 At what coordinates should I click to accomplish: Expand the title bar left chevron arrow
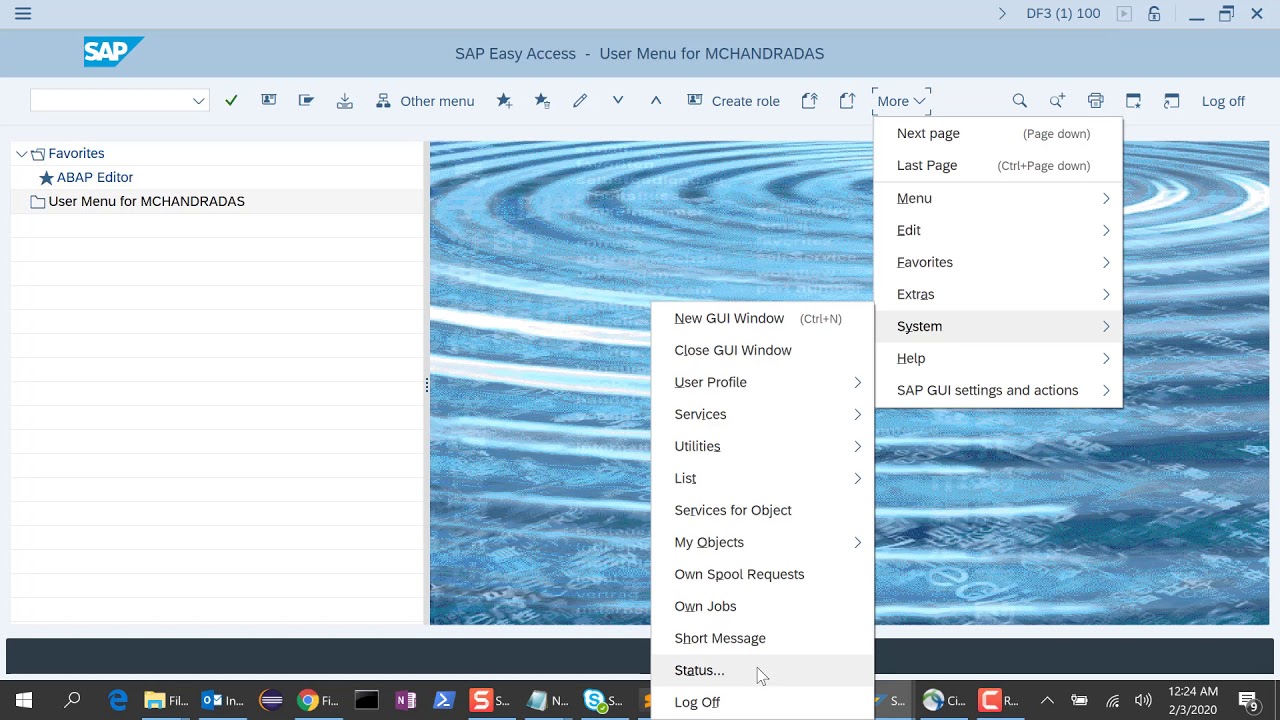click(x=1002, y=14)
